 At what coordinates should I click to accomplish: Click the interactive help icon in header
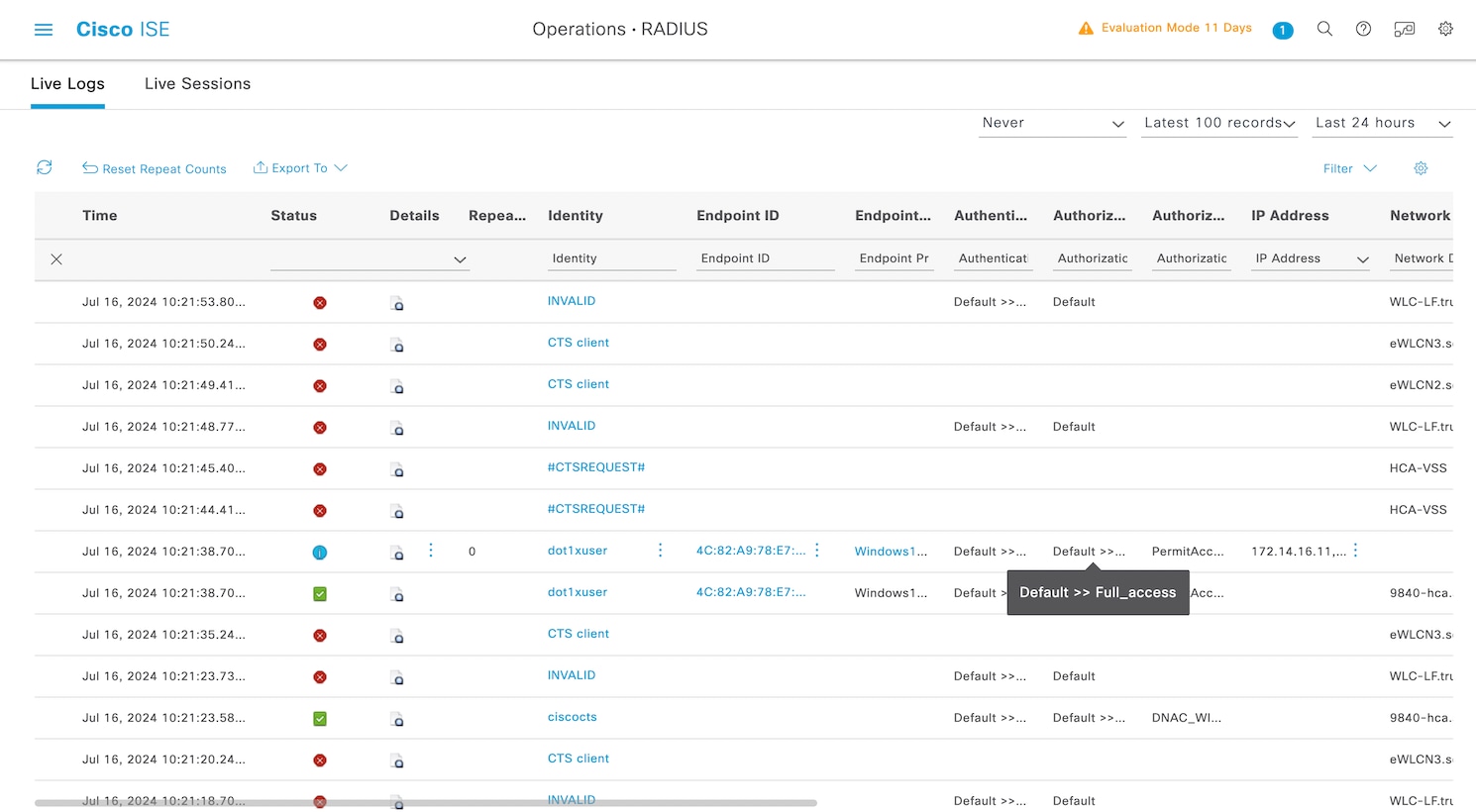[x=1405, y=29]
